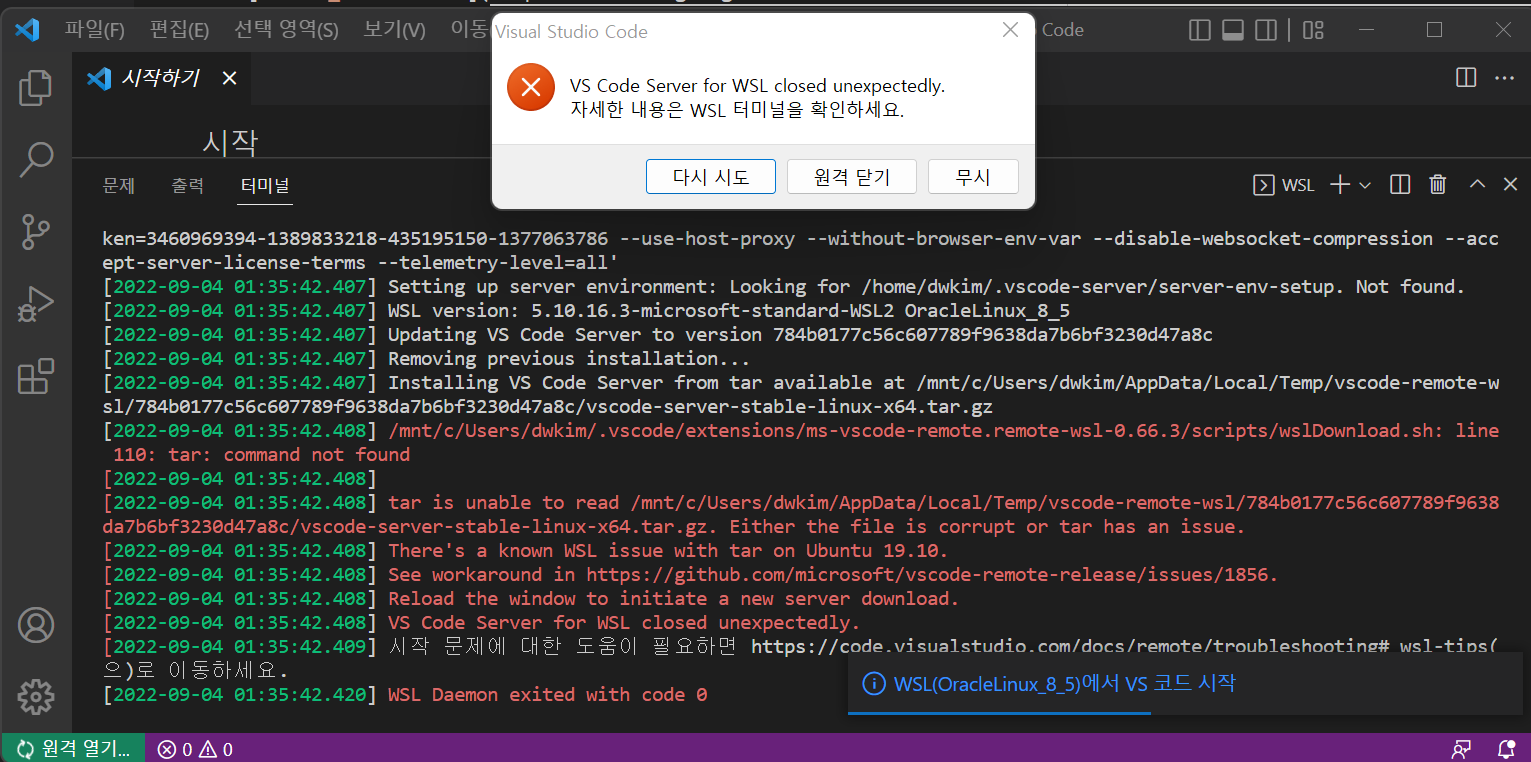The image size is (1531, 762).
Task: Open the 파일(F) menu
Action: click(95, 30)
